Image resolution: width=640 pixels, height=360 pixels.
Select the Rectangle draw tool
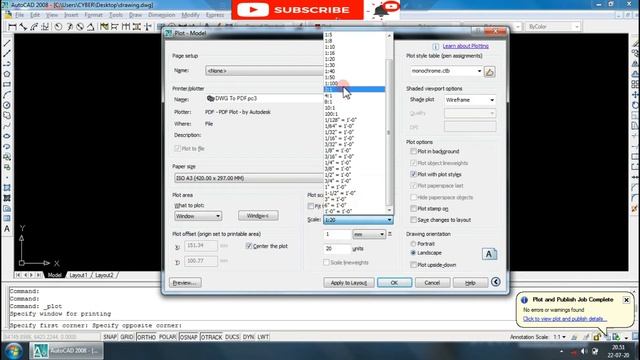7,84
